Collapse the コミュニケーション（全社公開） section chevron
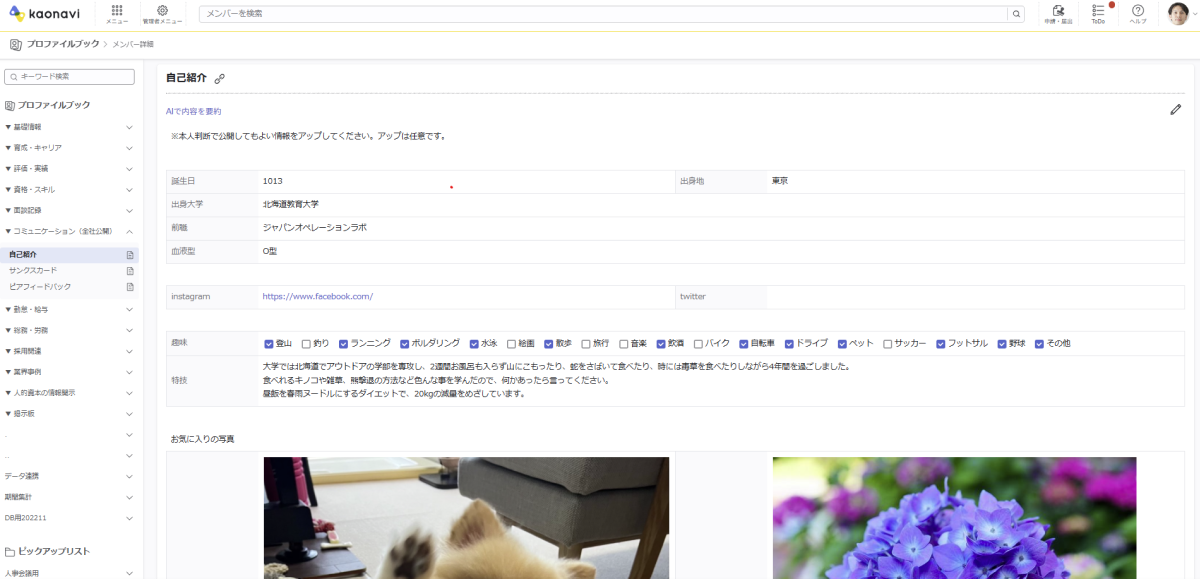The height and width of the screenshot is (580, 1200). pyautogui.click(x=129, y=232)
